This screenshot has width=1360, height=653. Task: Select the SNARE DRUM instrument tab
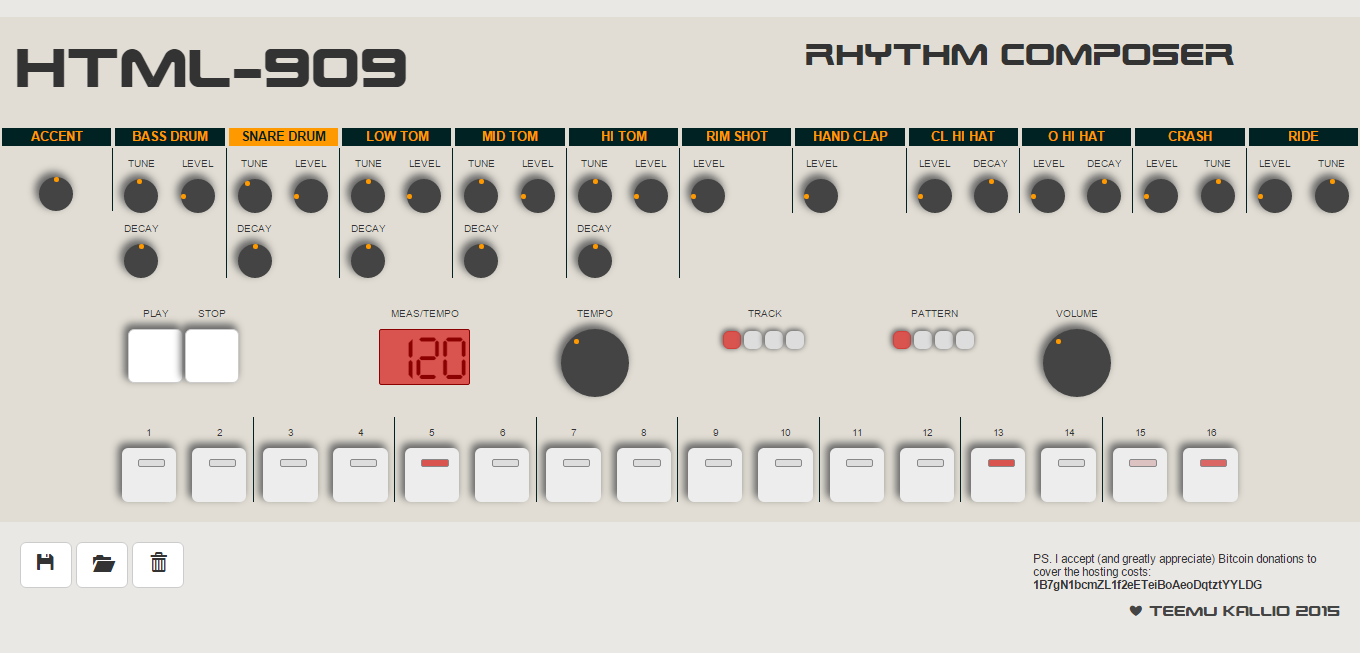click(284, 137)
